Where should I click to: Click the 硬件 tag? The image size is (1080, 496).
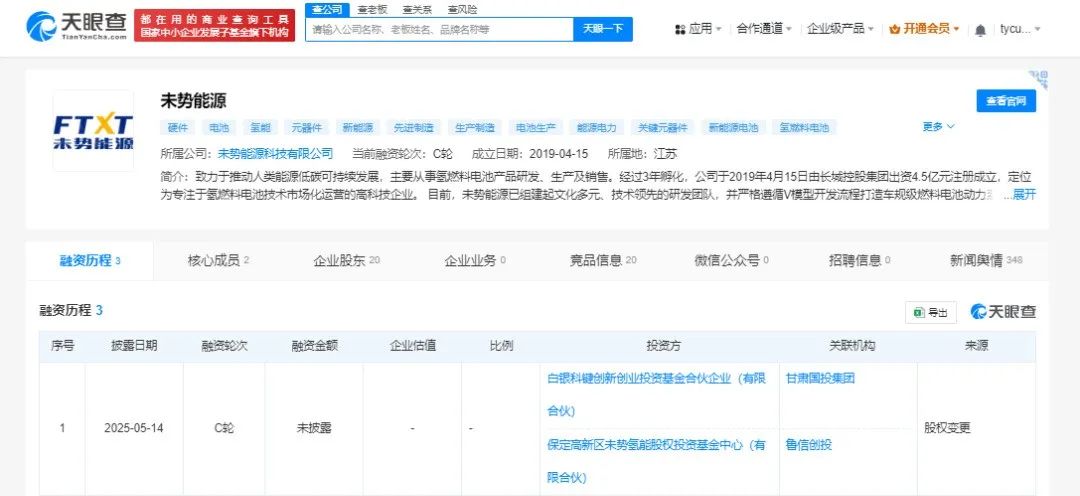pyautogui.click(x=178, y=127)
